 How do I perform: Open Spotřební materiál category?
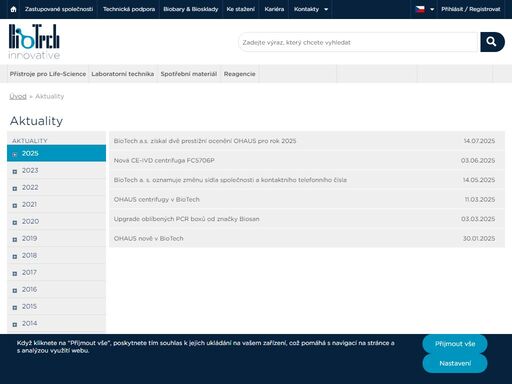[189, 74]
